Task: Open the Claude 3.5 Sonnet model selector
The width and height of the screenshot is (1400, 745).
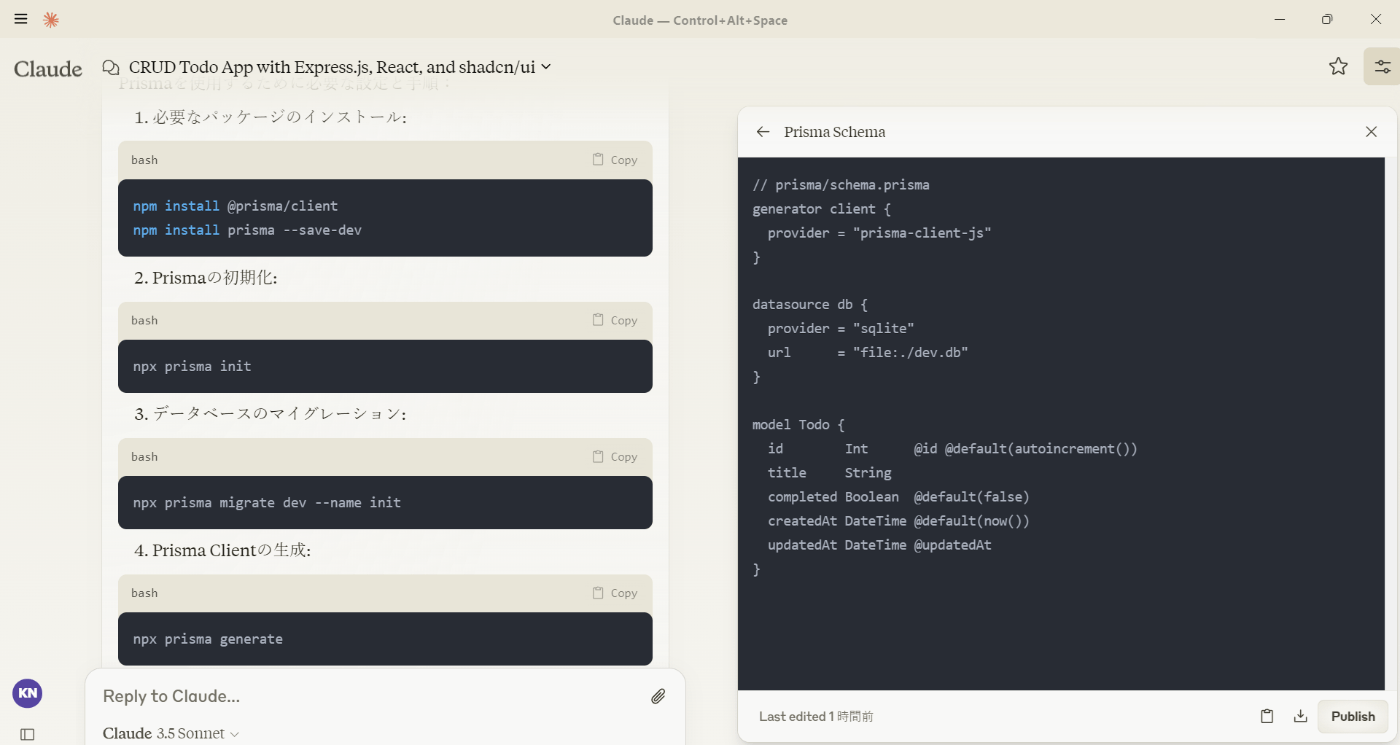Action: (x=171, y=733)
